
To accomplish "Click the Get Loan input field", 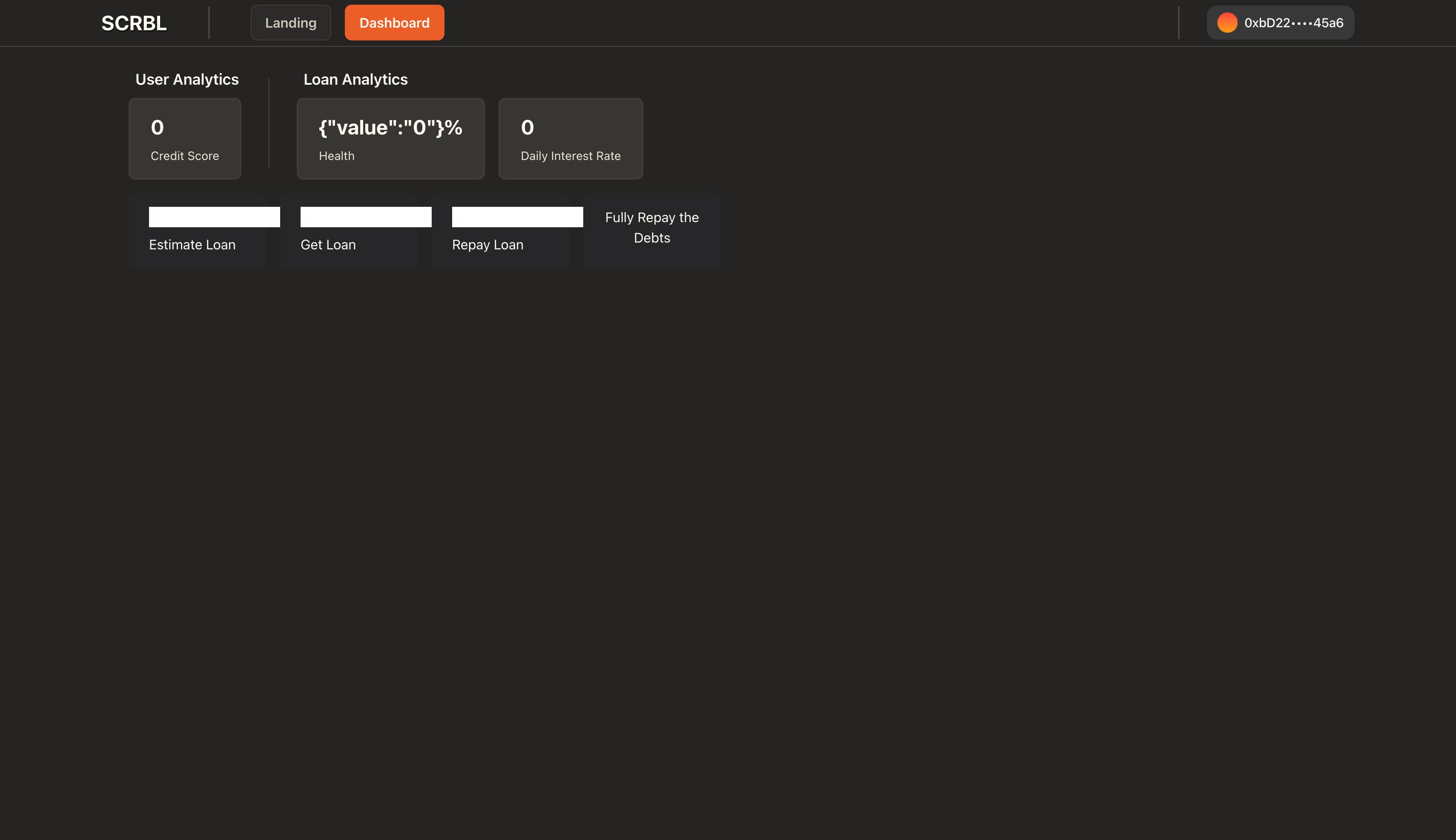I will coord(365,217).
